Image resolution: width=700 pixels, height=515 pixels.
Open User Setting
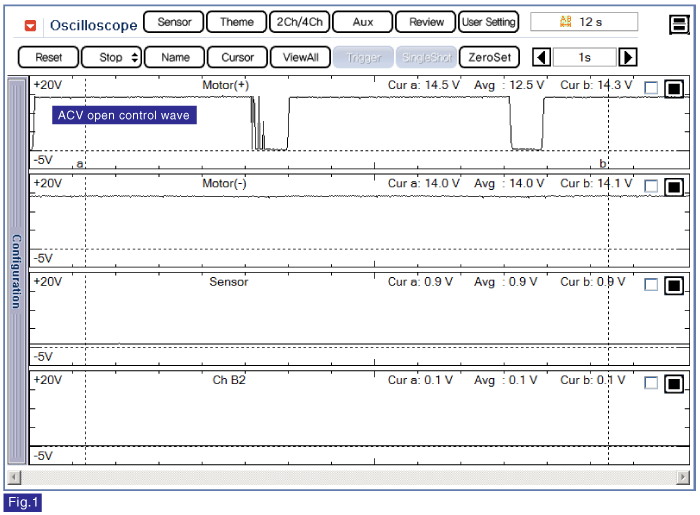[x=489, y=22]
